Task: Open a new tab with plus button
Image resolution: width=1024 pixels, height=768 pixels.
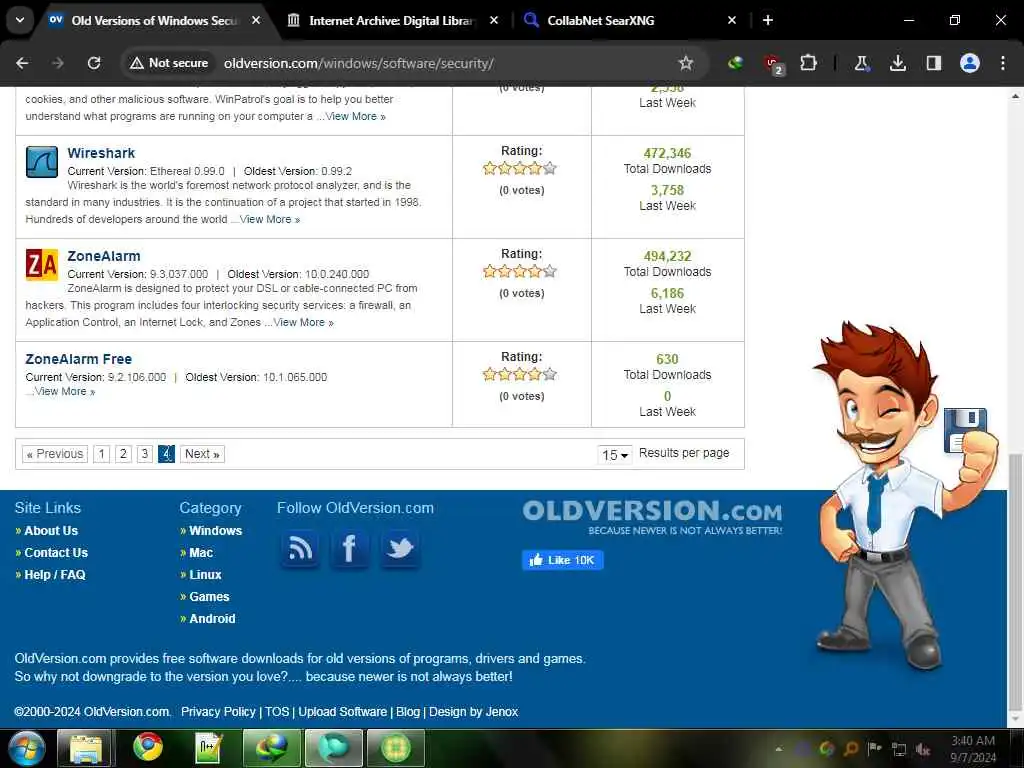Action: click(x=768, y=20)
